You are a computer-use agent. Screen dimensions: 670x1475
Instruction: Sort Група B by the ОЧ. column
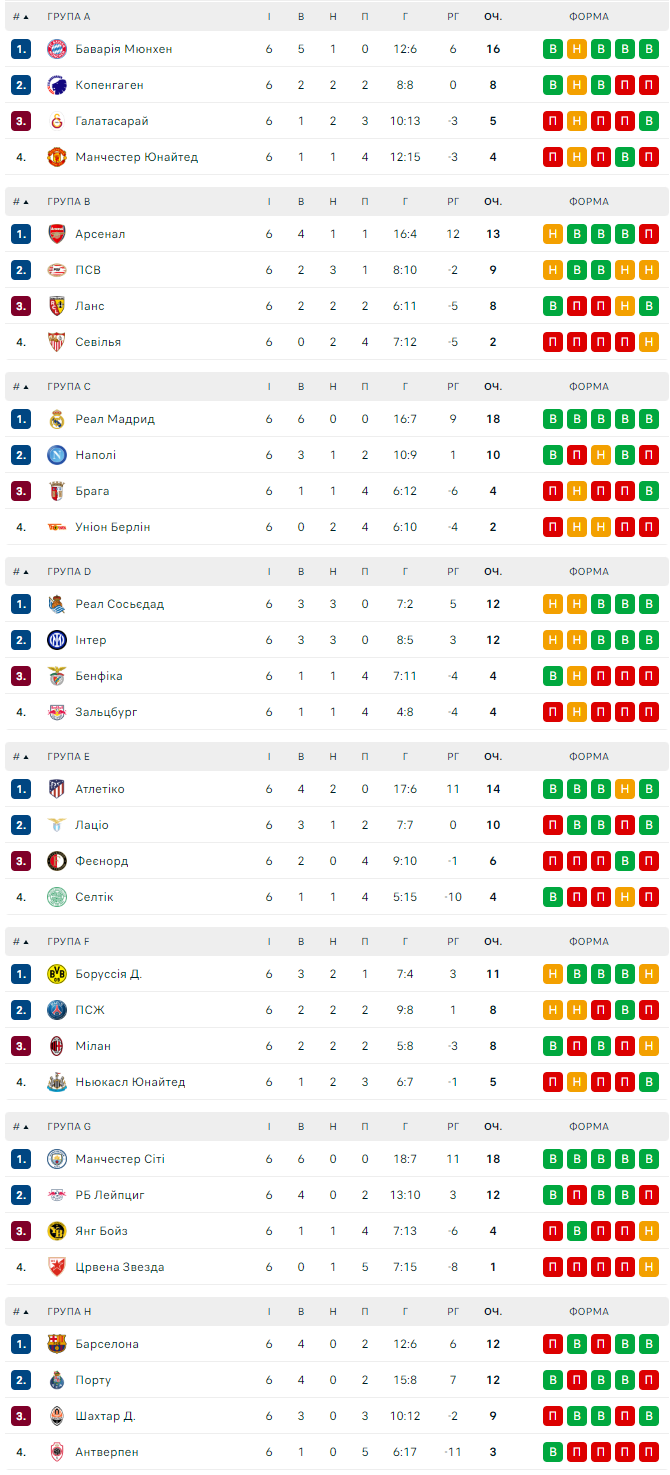[493, 202]
